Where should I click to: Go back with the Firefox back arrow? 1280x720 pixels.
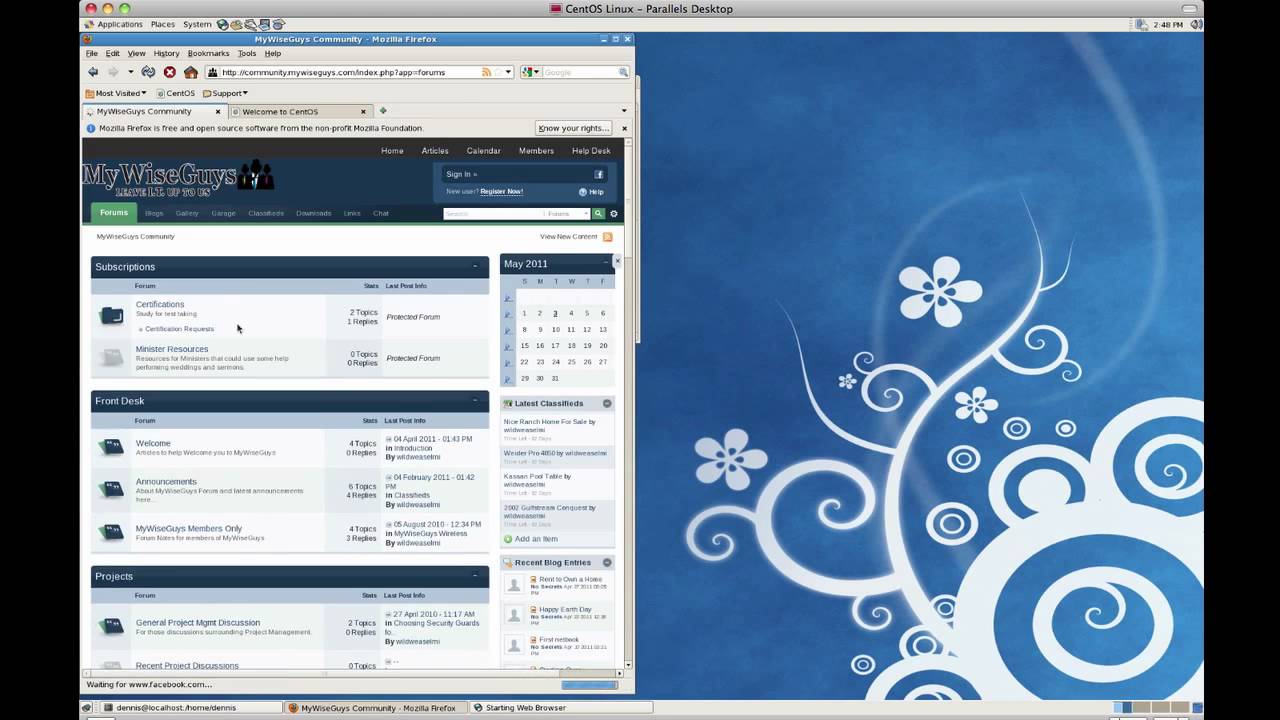(93, 72)
